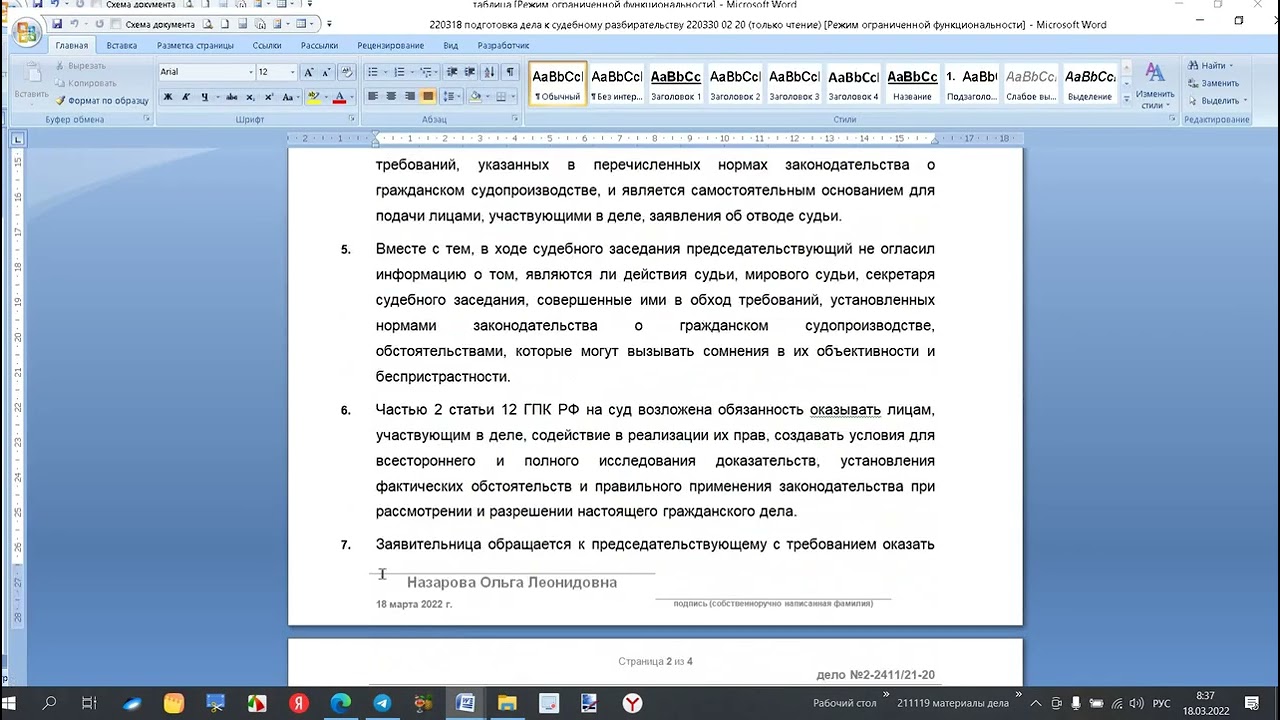
Task: Open Telegram from taskbar
Action: (382, 703)
